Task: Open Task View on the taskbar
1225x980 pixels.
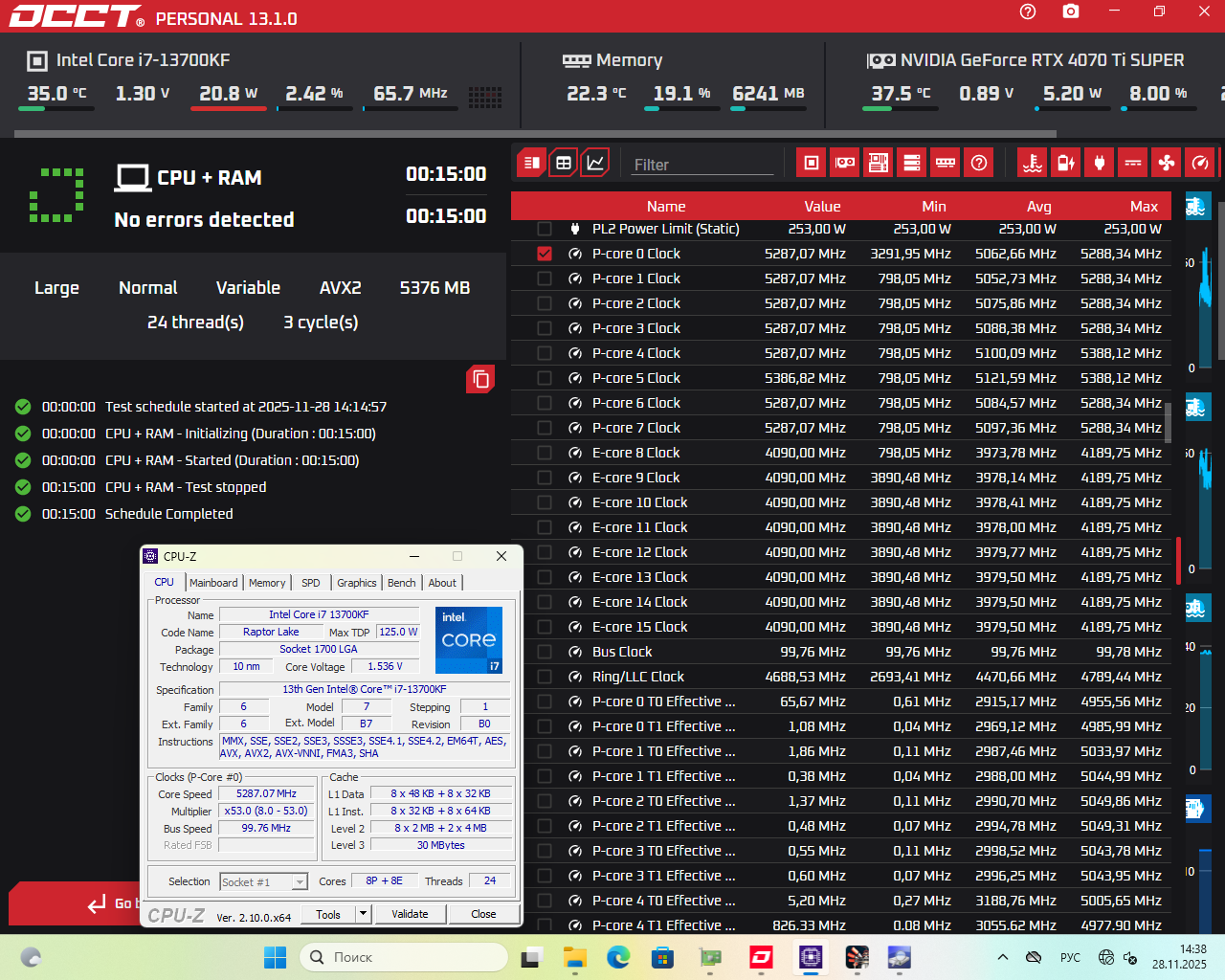Action: 532,957
